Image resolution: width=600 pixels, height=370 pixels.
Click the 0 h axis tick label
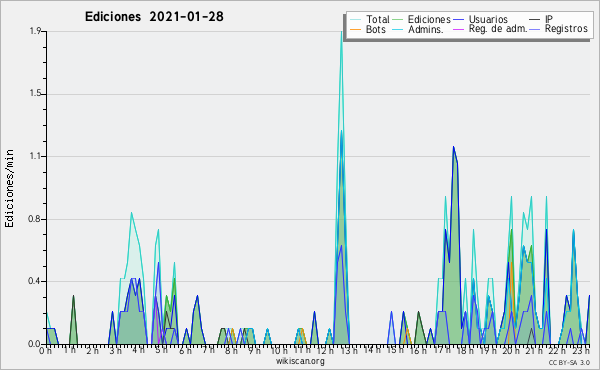pyautogui.click(x=45, y=350)
